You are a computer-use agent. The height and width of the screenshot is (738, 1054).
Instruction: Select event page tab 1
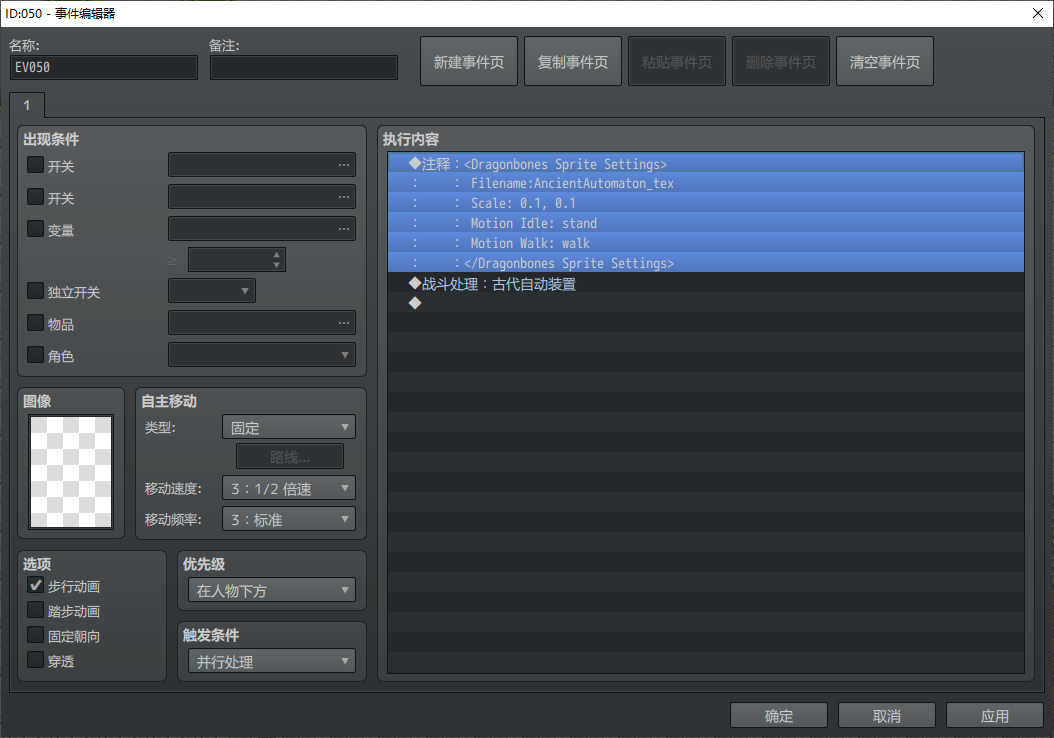point(27,106)
